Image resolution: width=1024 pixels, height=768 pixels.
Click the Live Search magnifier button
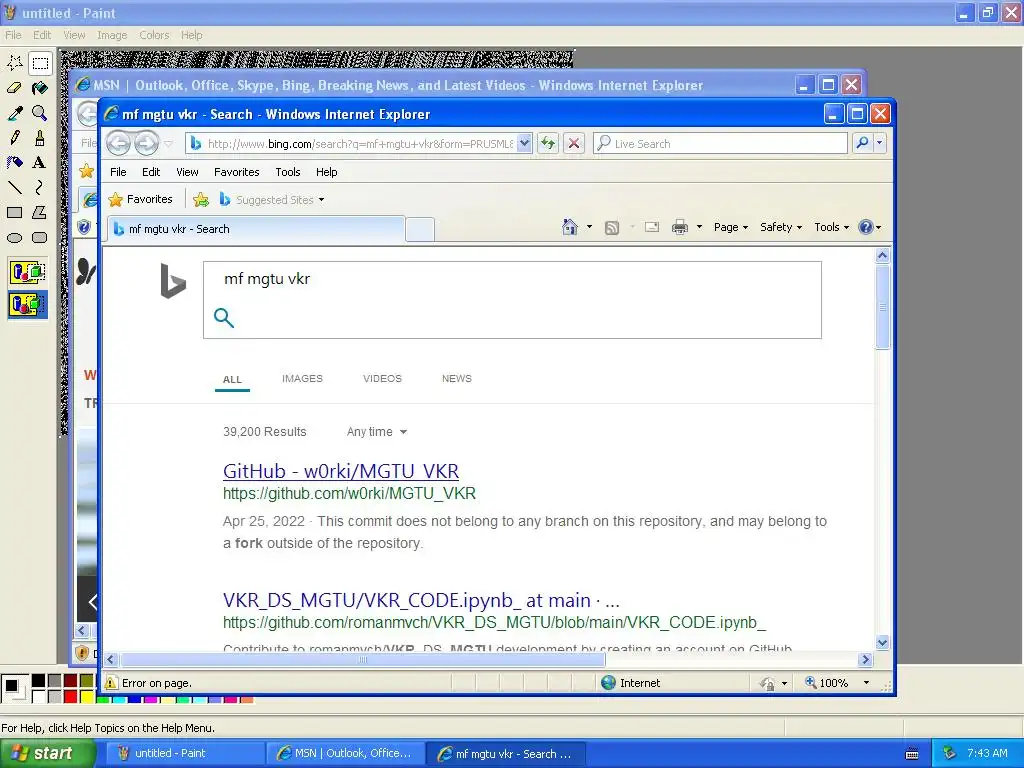tap(863, 142)
